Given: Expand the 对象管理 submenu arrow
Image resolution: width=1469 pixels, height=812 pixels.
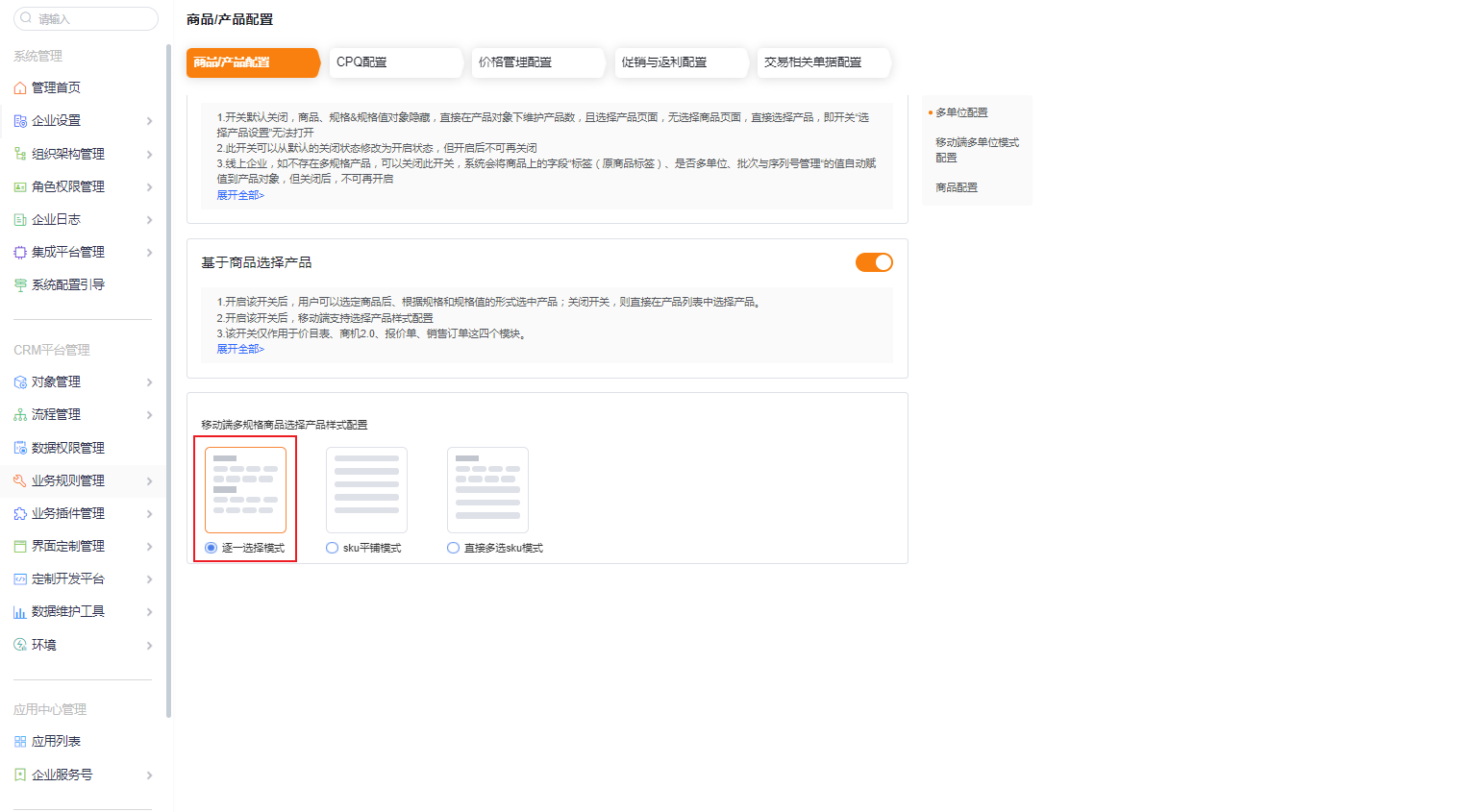Looking at the screenshot, I should pyautogui.click(x=149, y=381).
